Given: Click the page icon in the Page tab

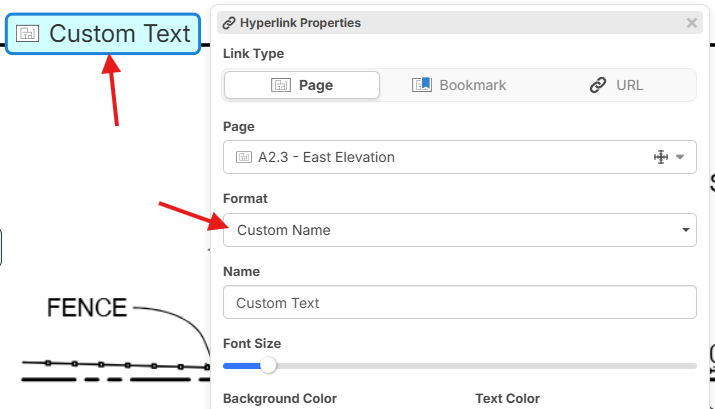Looking at the screenshot, I should coord(281,85).
